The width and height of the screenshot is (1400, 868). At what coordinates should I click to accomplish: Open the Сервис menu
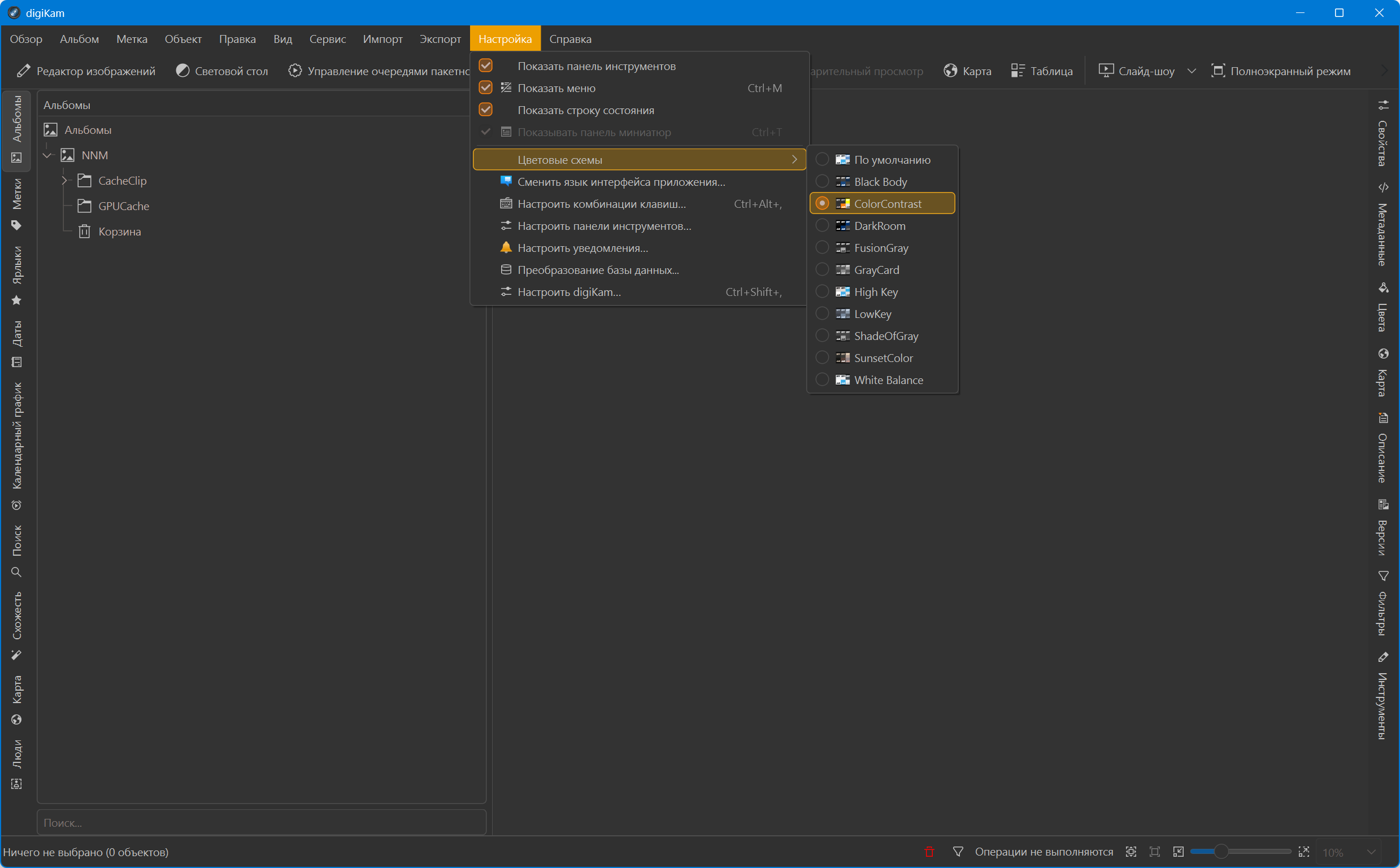coord(327,39)
